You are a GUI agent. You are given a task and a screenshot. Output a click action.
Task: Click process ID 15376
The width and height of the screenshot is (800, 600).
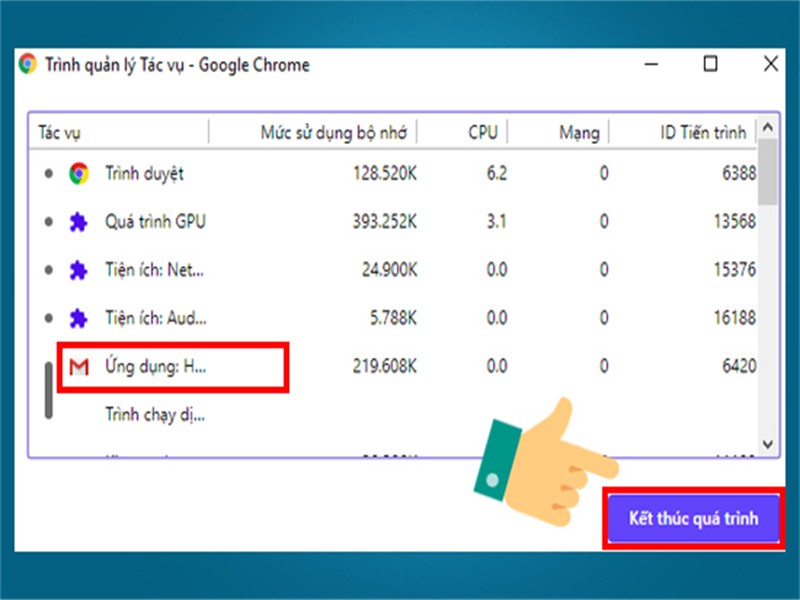coord(735,270)
